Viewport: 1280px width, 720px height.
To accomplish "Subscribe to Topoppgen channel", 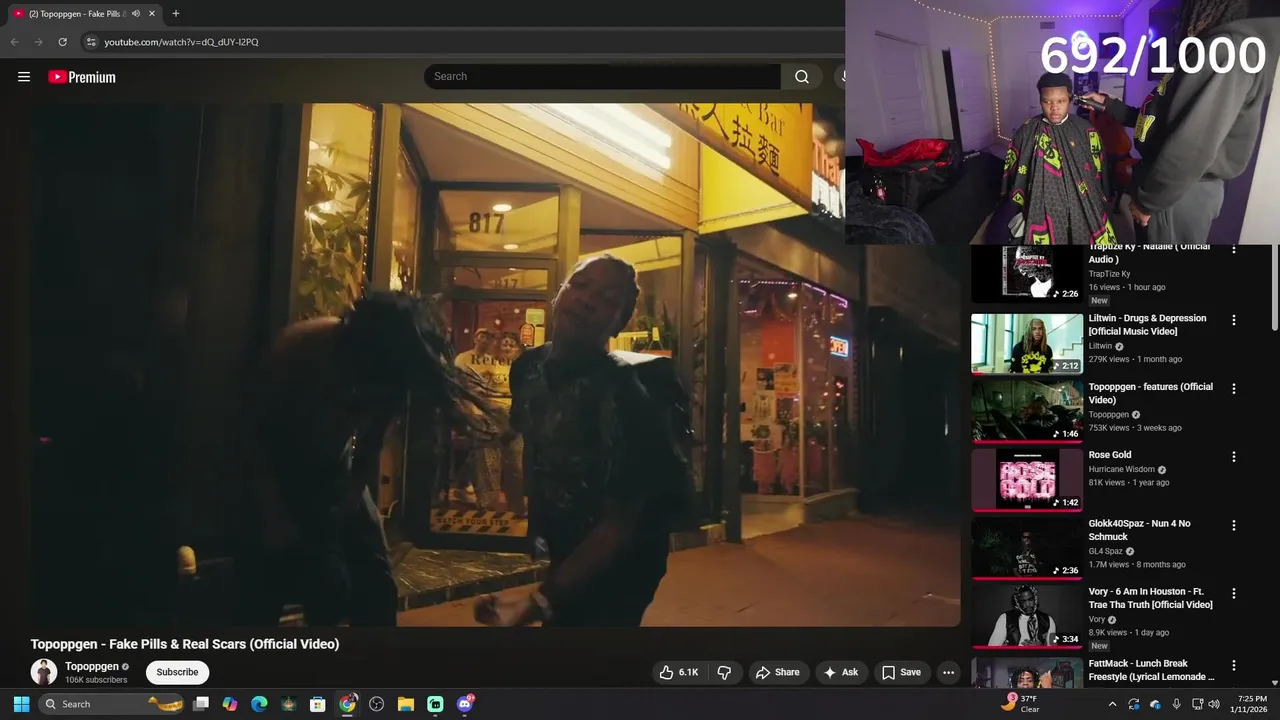I will coord(177,672).
